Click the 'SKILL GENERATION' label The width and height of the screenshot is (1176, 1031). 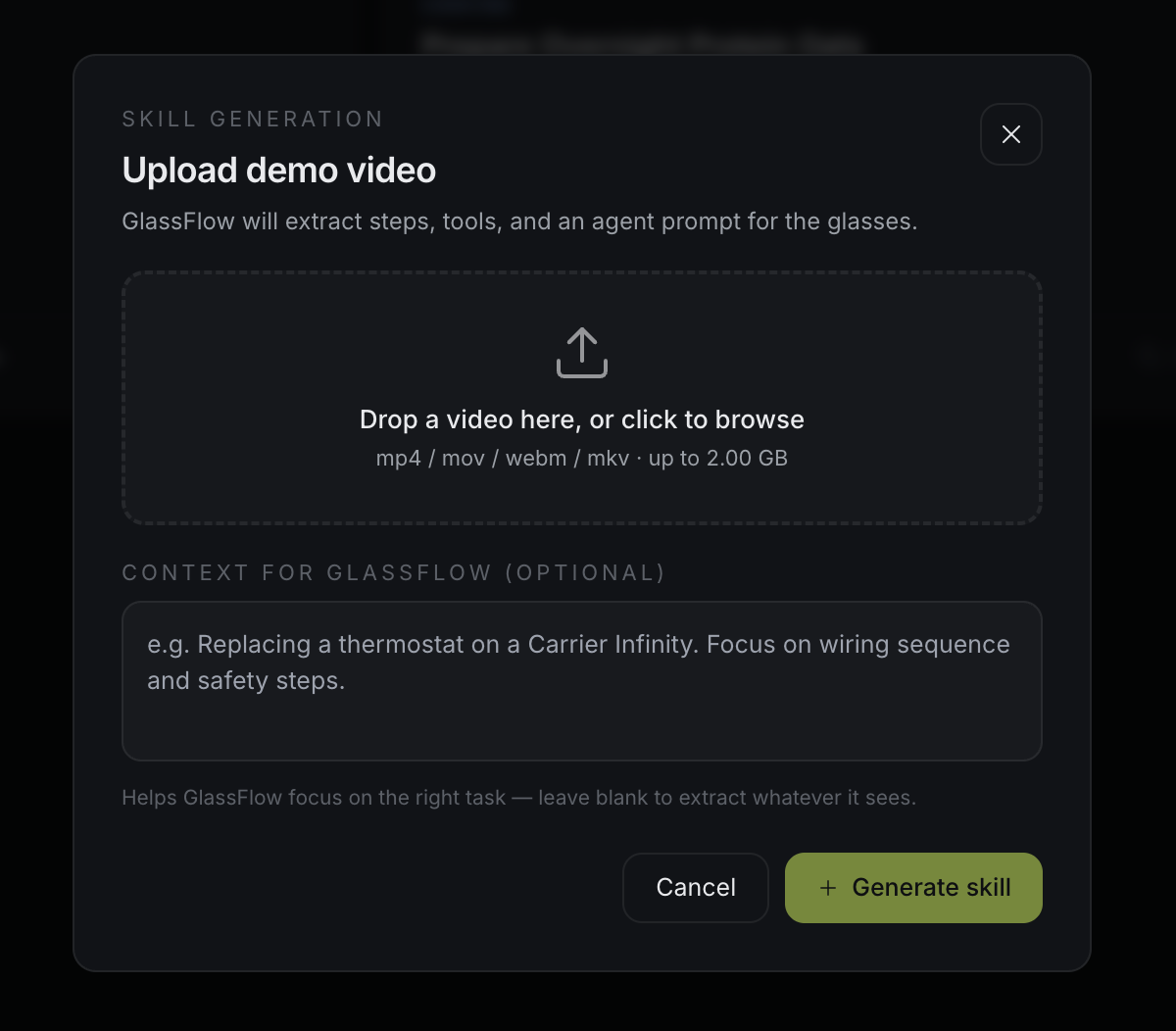point(253,120)
